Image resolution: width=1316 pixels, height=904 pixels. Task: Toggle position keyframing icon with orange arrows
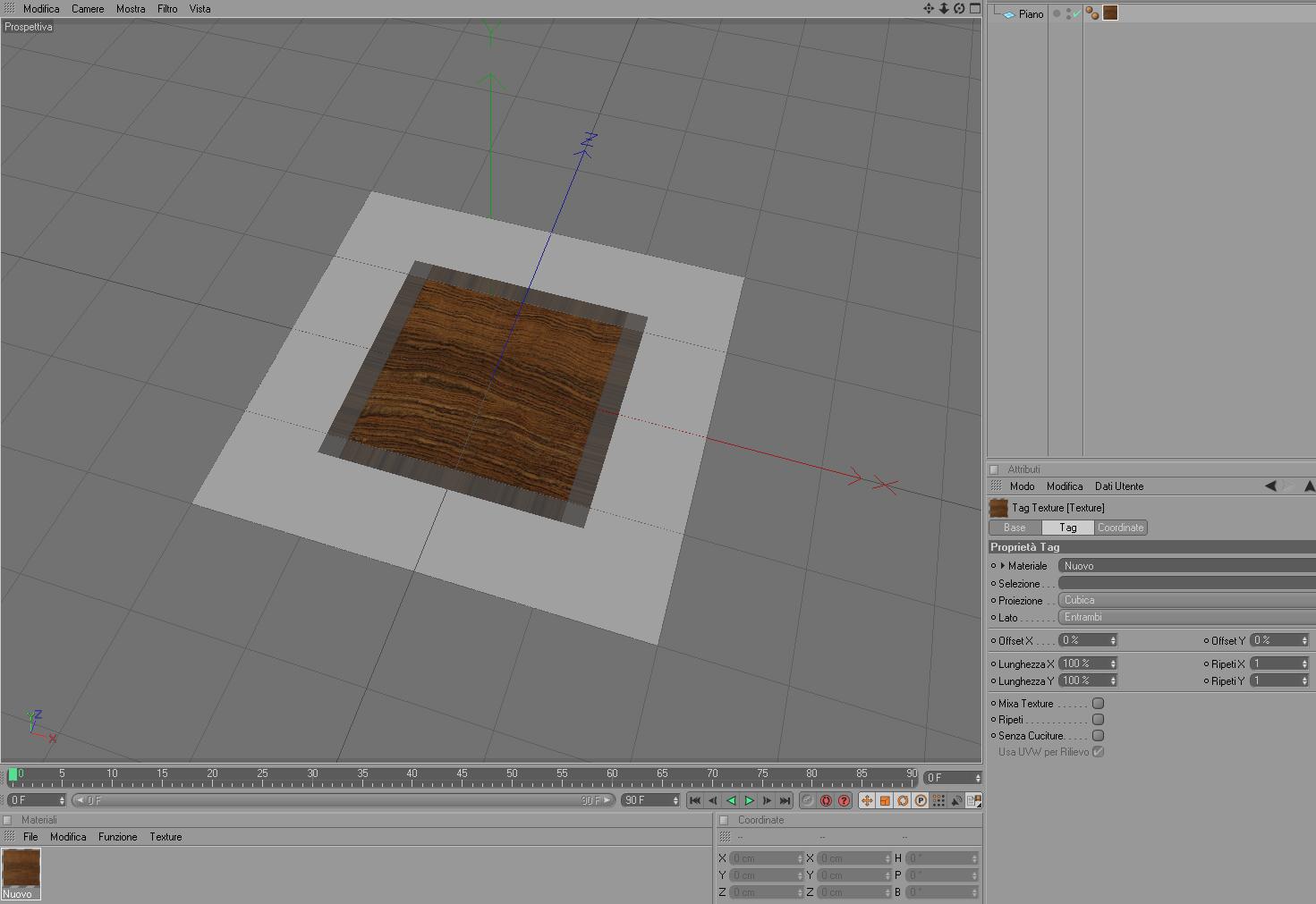point(867,800)
